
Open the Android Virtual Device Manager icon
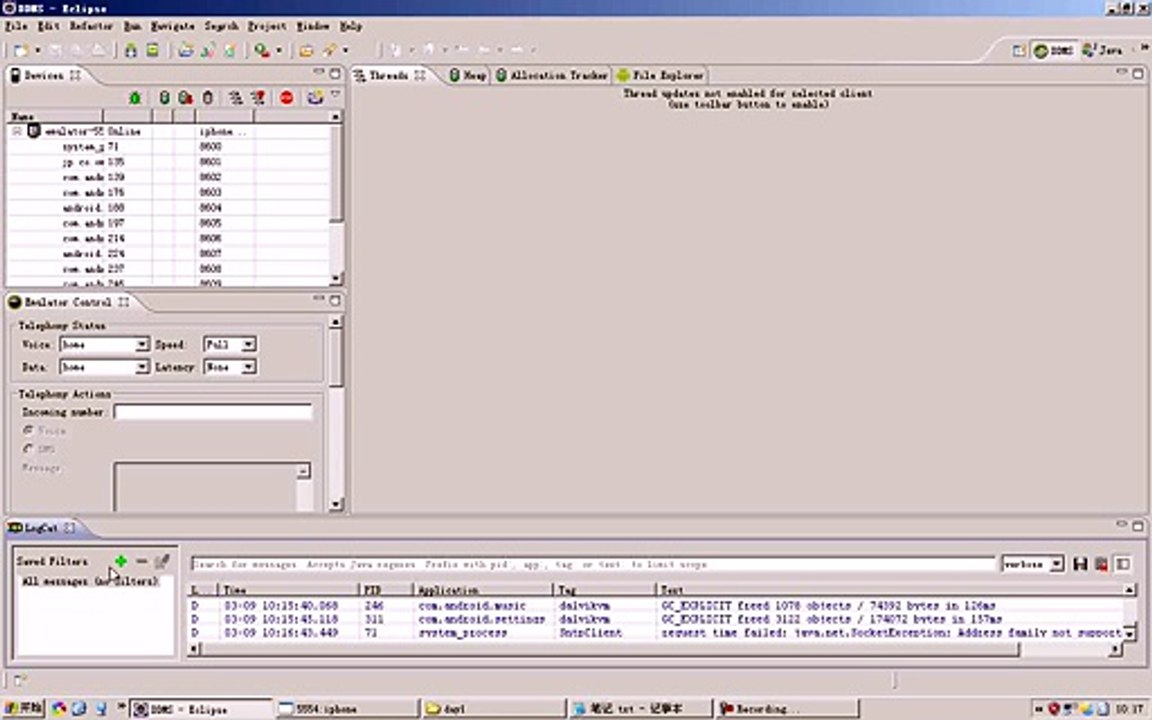pyautogui.click(x=152, y=50)
